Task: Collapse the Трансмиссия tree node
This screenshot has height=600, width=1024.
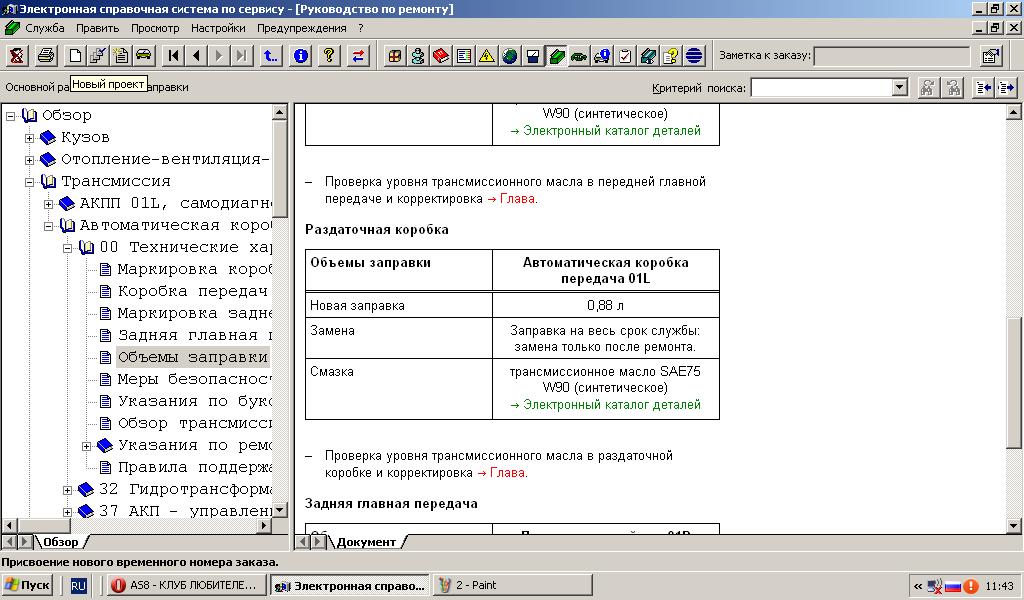Action: (30, 182)
